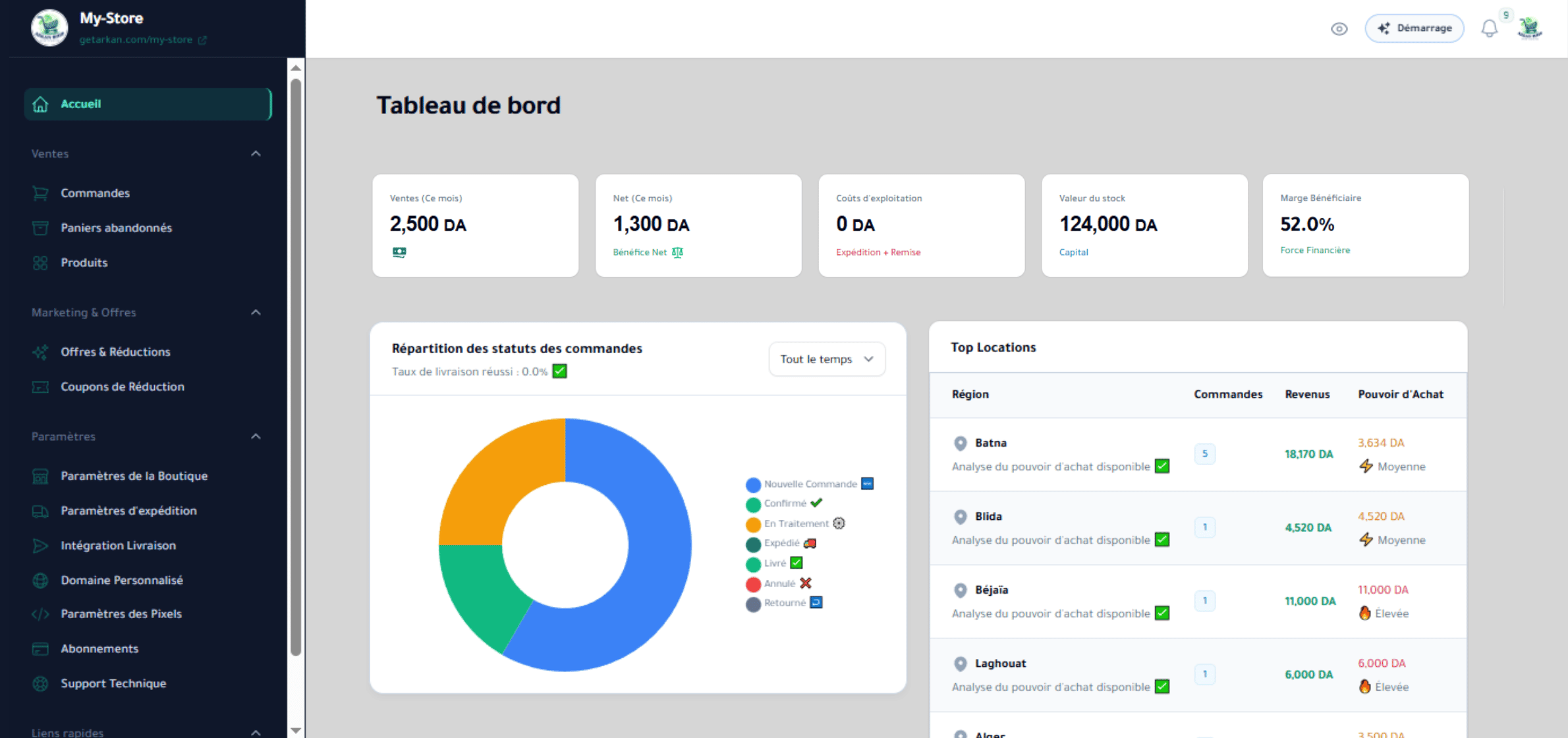Screen dimensions: 1568x738
Task: Click the Offres & Réductions icon
Action: point(40,352)
